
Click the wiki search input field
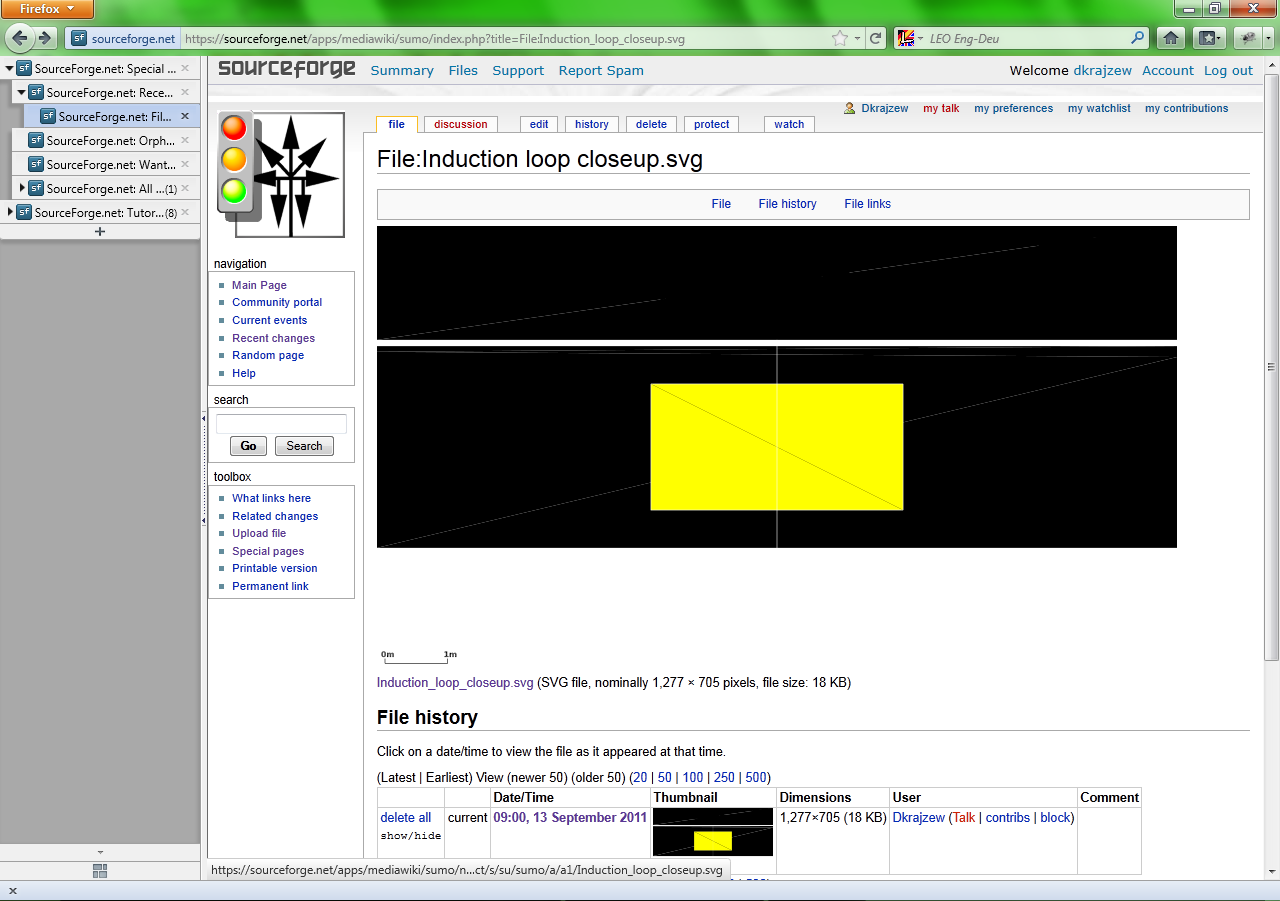pos(281,423)
